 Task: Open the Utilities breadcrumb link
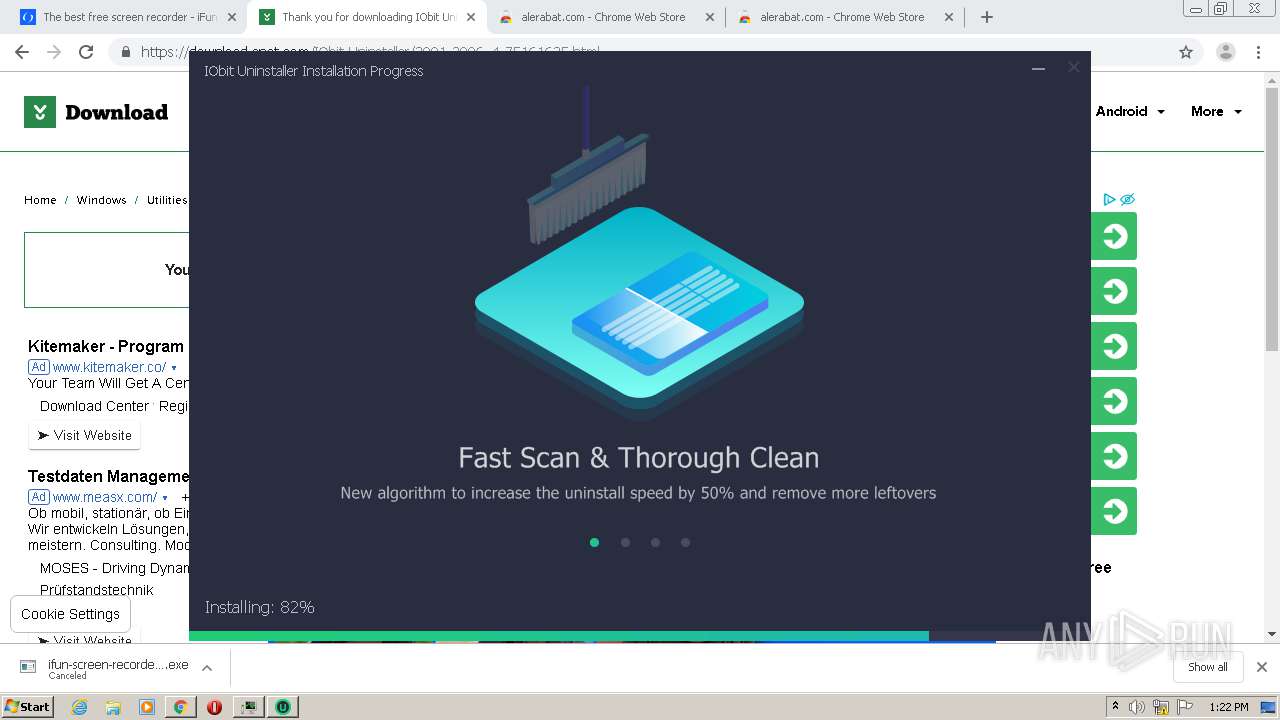click(x=167, y=200)
